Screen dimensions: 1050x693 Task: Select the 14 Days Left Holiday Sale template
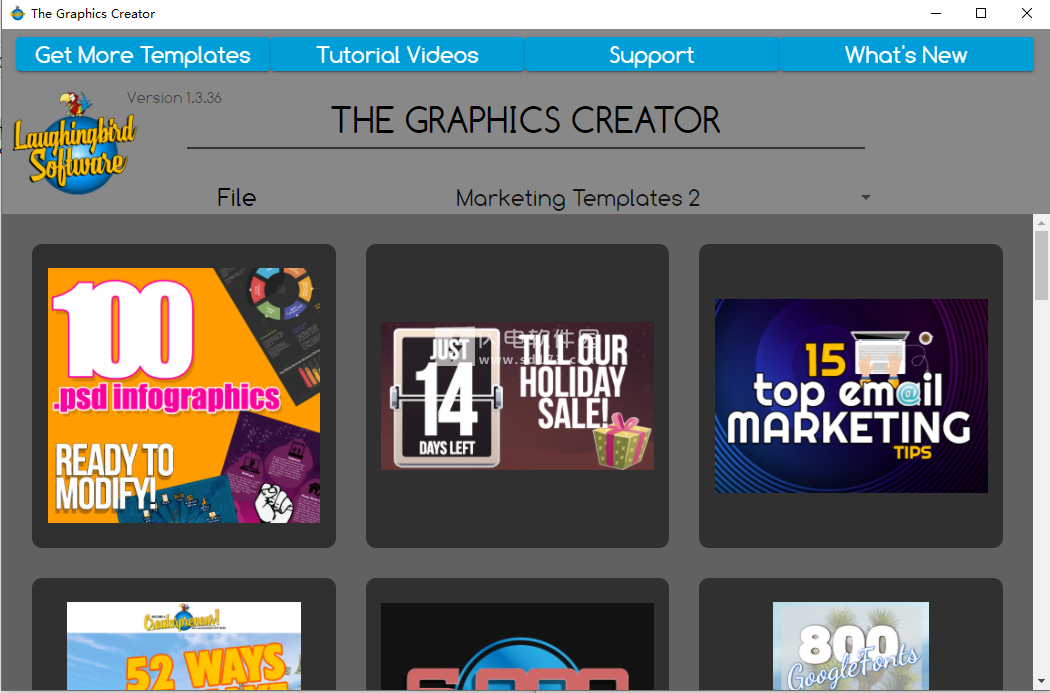click(x=517, y=396)
